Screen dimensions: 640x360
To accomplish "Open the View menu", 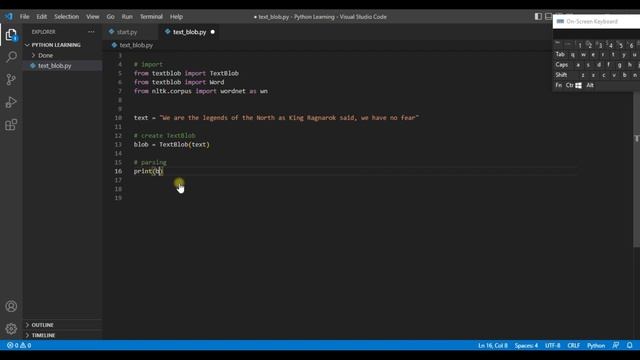I will point(93,17).
